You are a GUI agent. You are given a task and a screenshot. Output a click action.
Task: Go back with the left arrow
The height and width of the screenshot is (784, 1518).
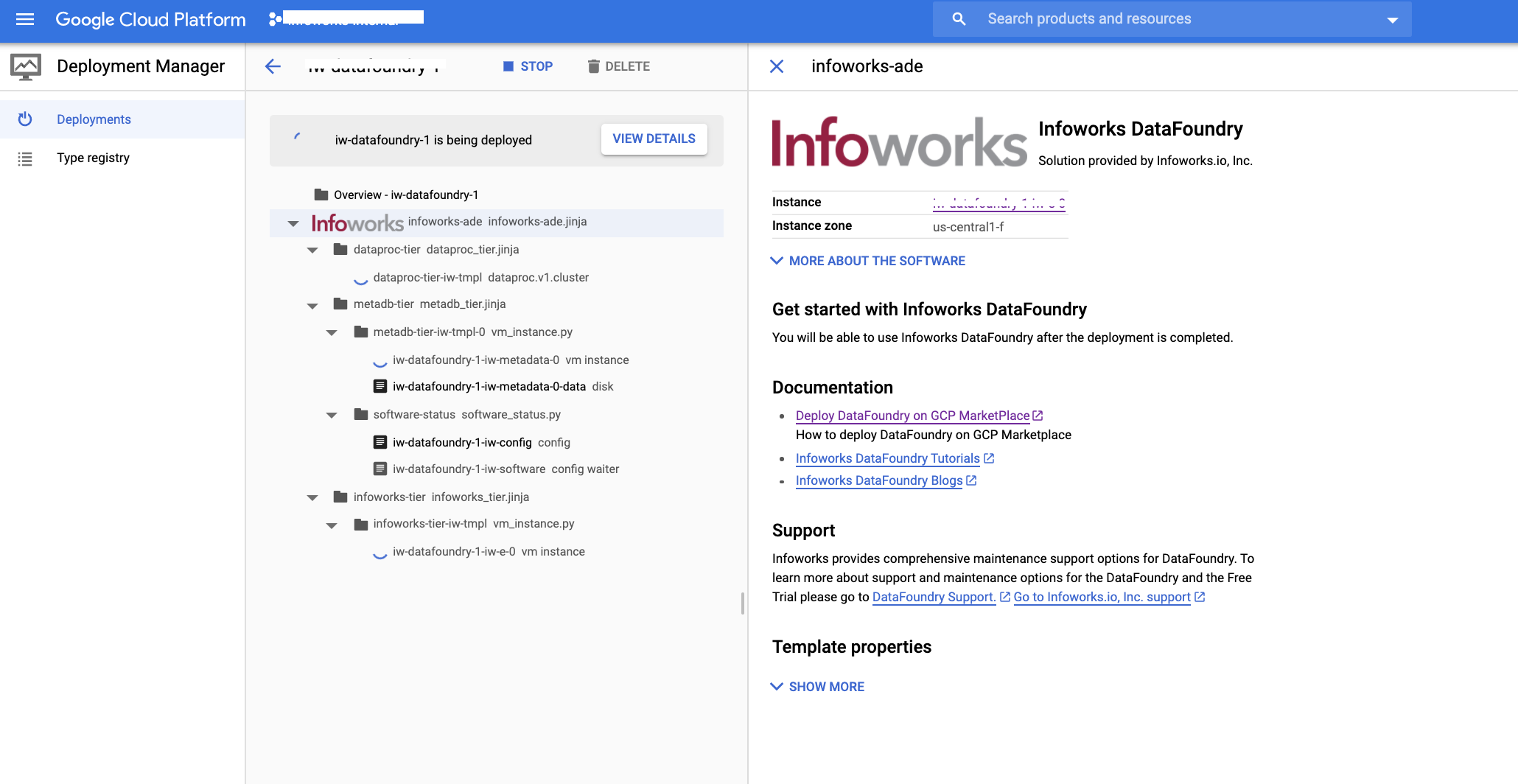pos(273,66)
